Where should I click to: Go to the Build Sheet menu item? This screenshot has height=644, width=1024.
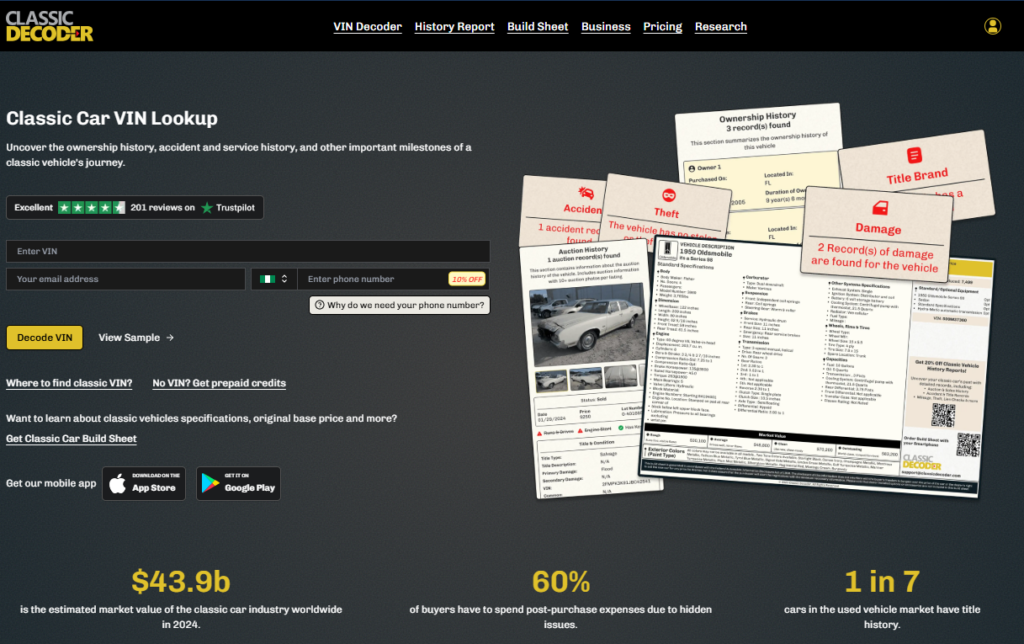point(537,27)
